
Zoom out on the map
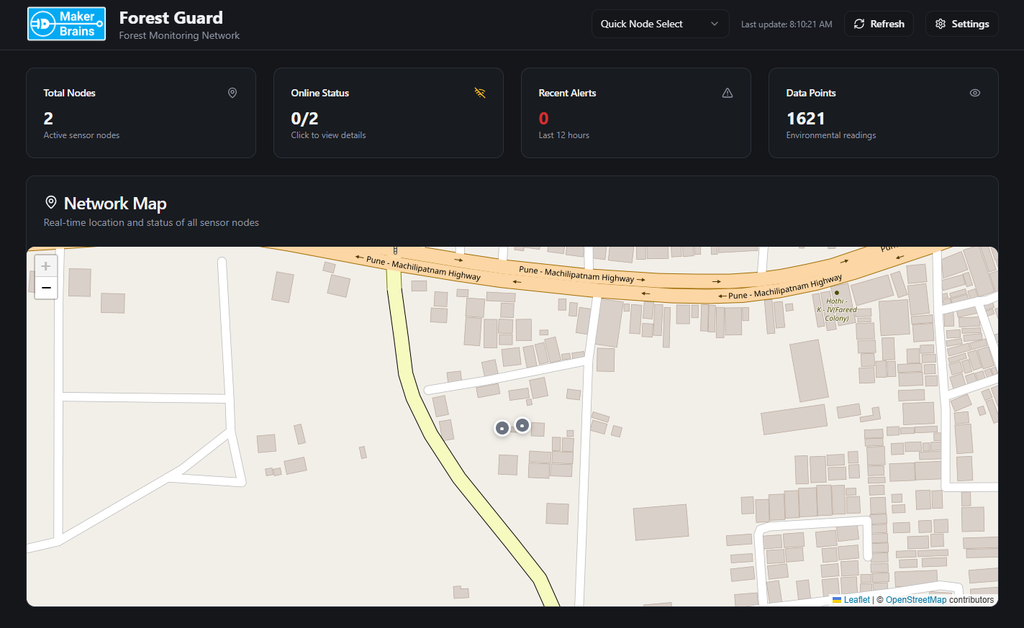point(46,288)
